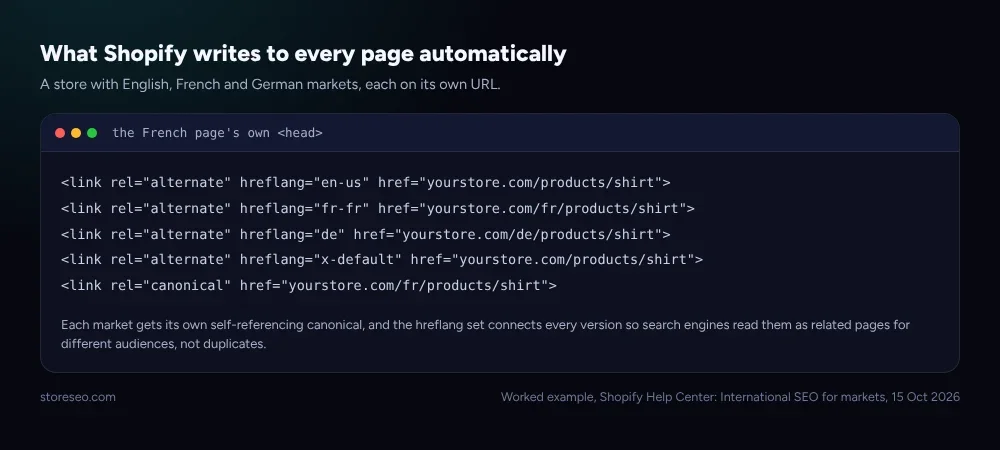Click the storeseo.com footer text

click(x=78, y=397)
